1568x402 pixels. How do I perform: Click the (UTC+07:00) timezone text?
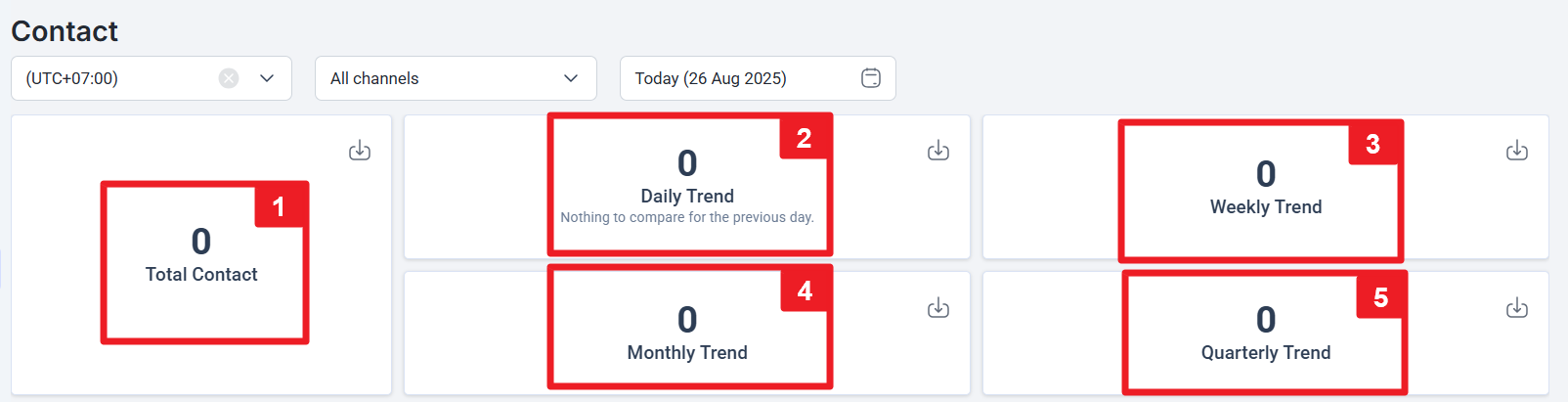pyautogui.click(x=72, y=78)
